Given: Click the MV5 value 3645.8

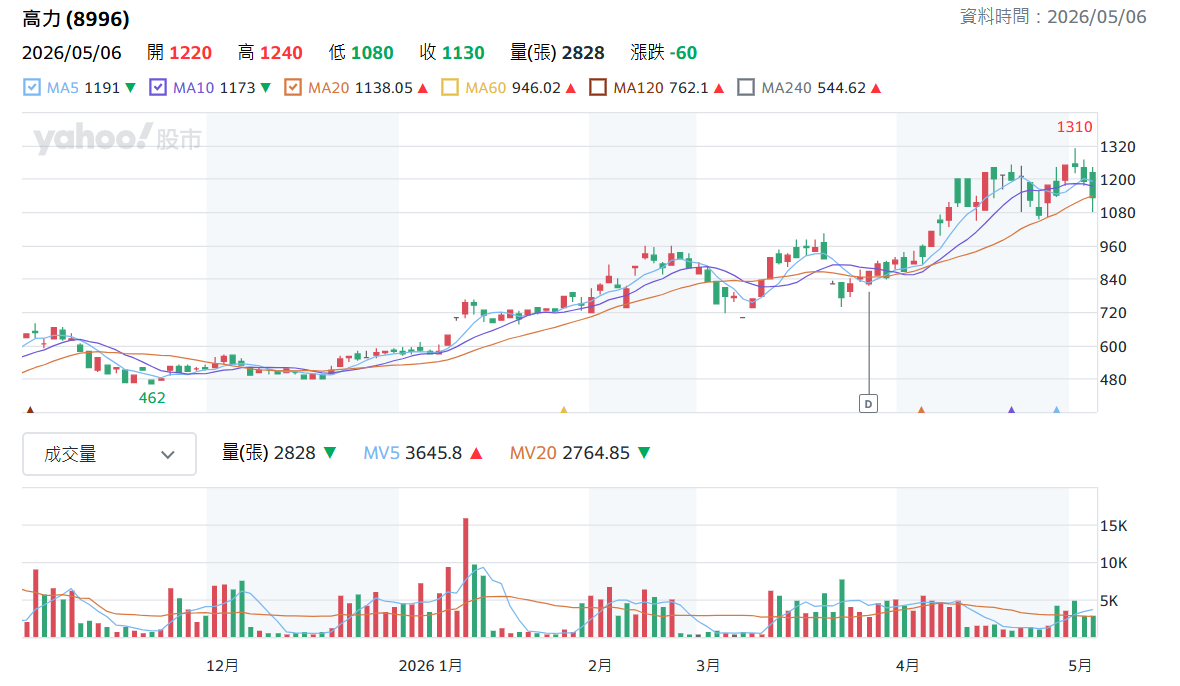Looking at the screenshot, I should point(433,453).
